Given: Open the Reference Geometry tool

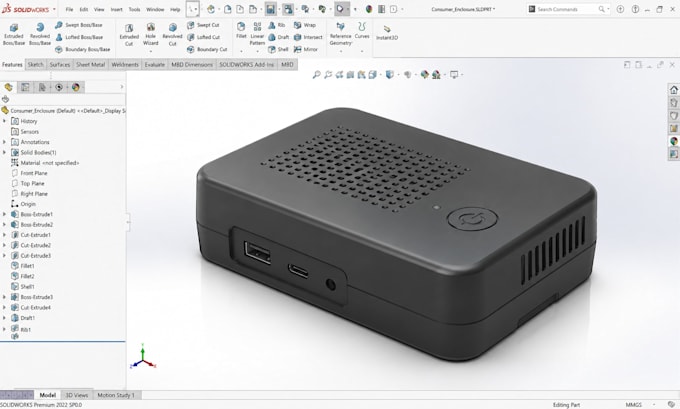Looking at the screenshot, I should 340,34.
